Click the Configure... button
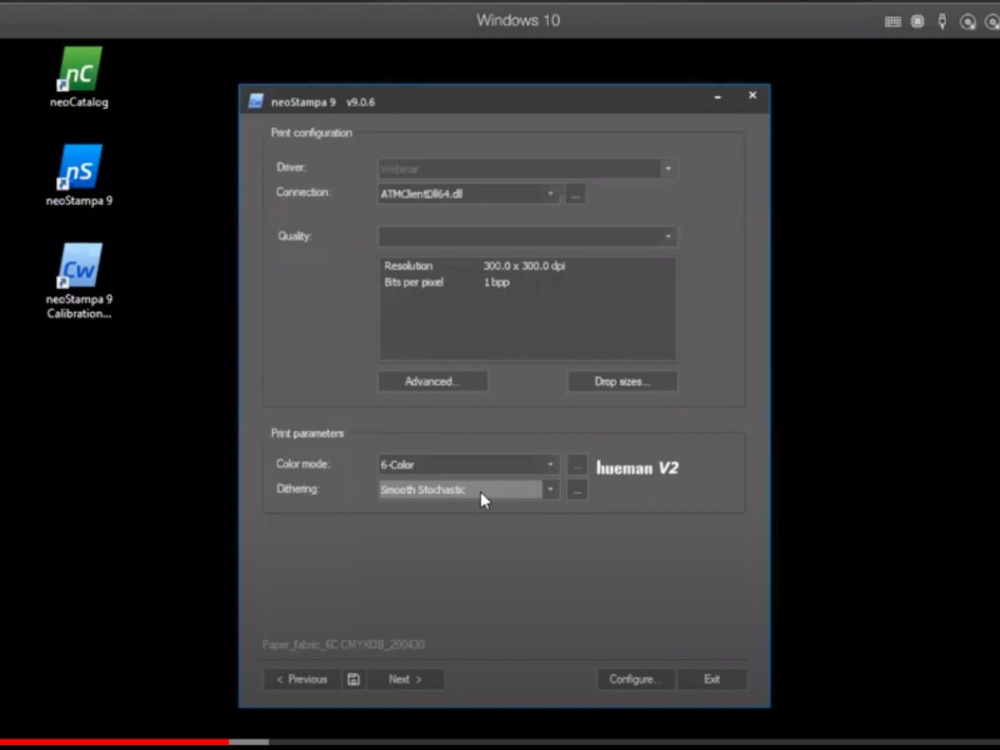The image size is (1000, 750). click(635, 679)
